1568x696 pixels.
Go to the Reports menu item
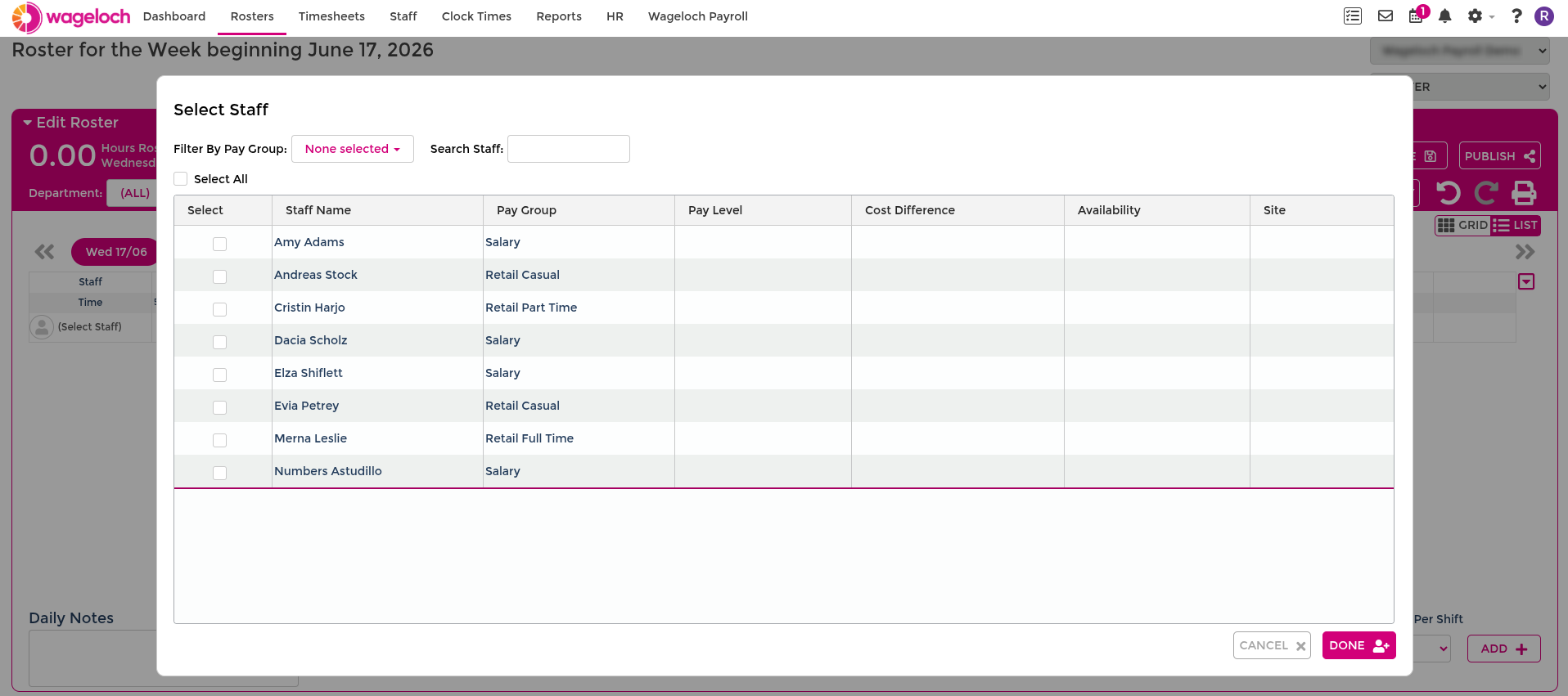pos(559,16)
